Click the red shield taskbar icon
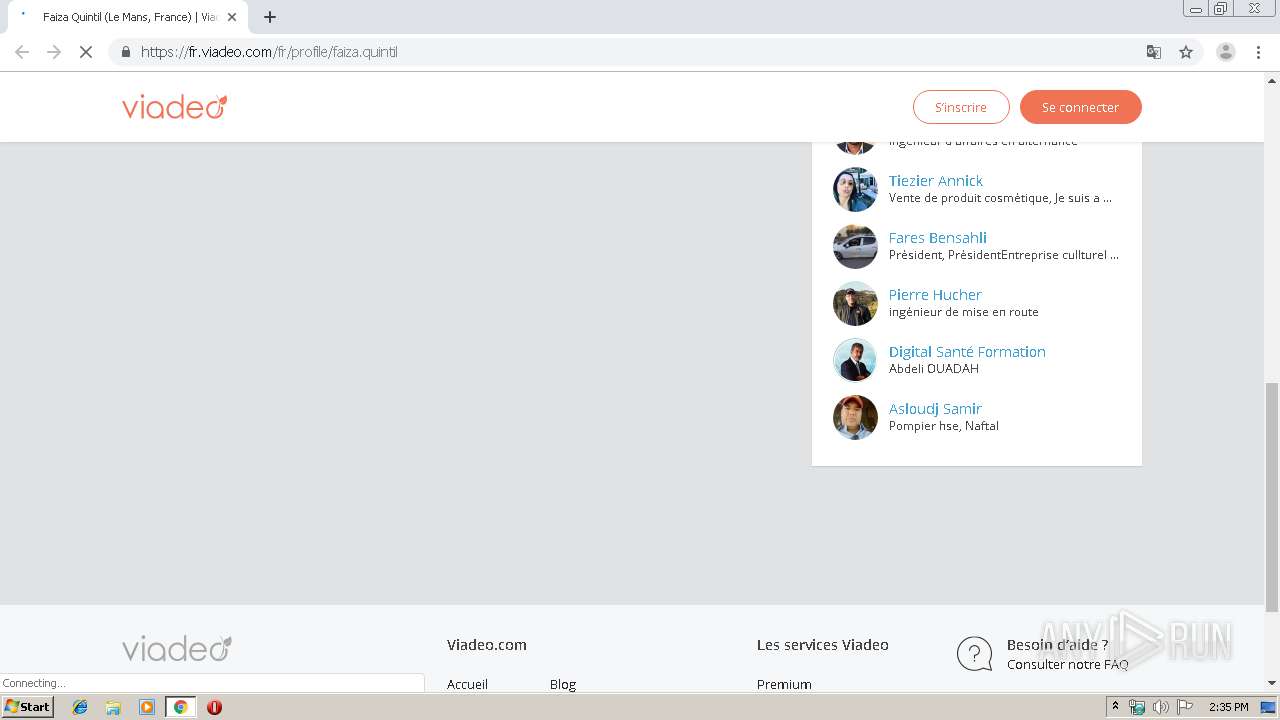The image size is (1280, 720). (214, 707)
